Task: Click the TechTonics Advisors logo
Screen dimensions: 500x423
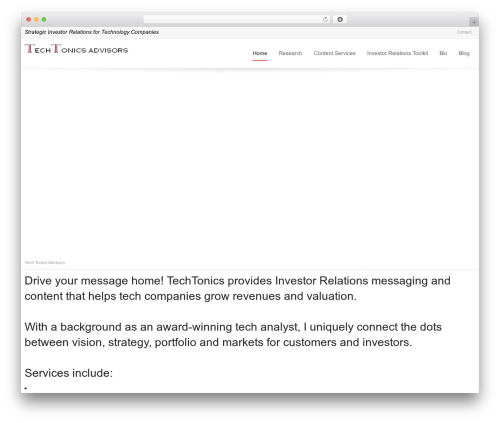Action: pos(76,49)
